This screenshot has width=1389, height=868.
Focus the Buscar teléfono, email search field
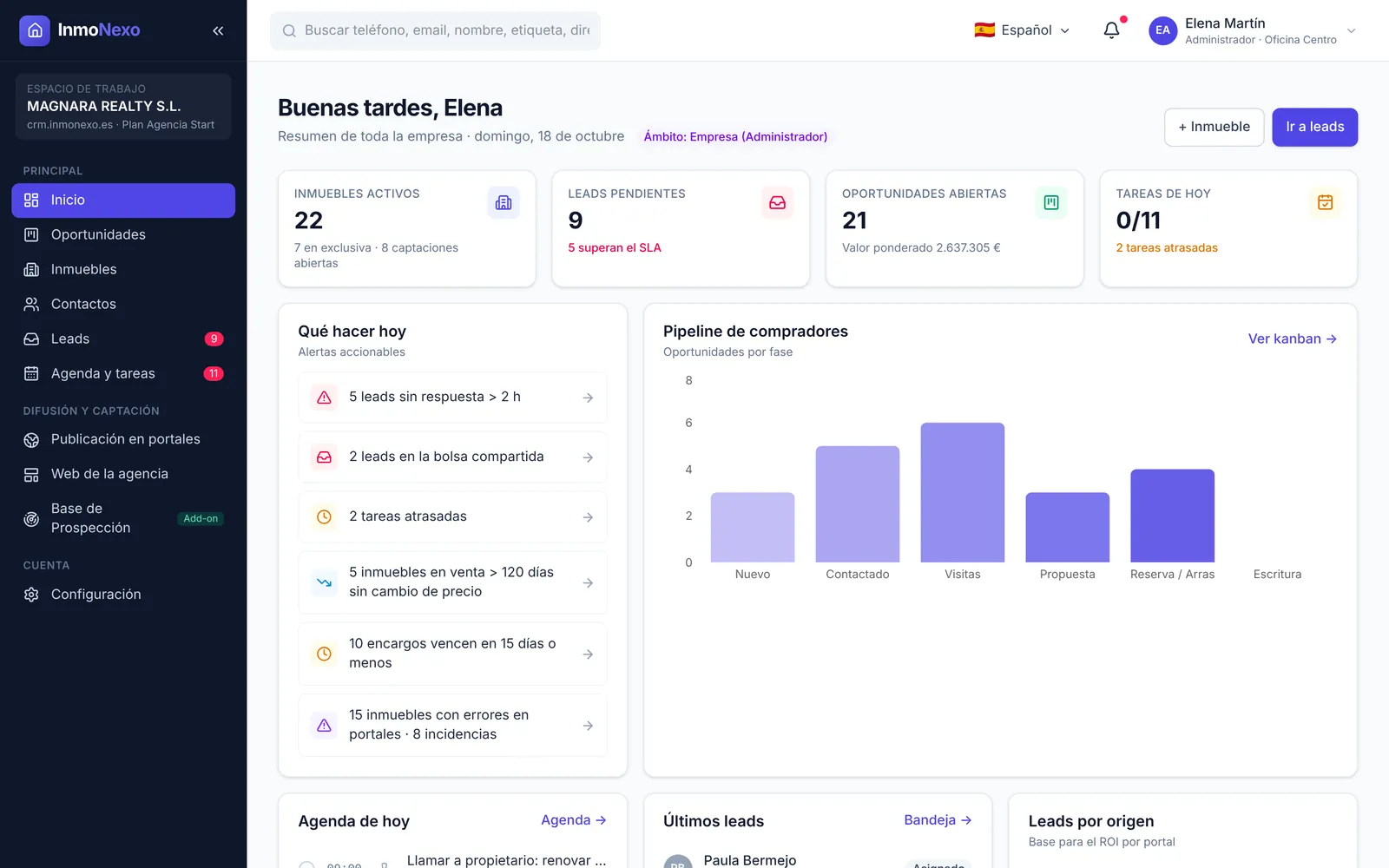[435, 31]
